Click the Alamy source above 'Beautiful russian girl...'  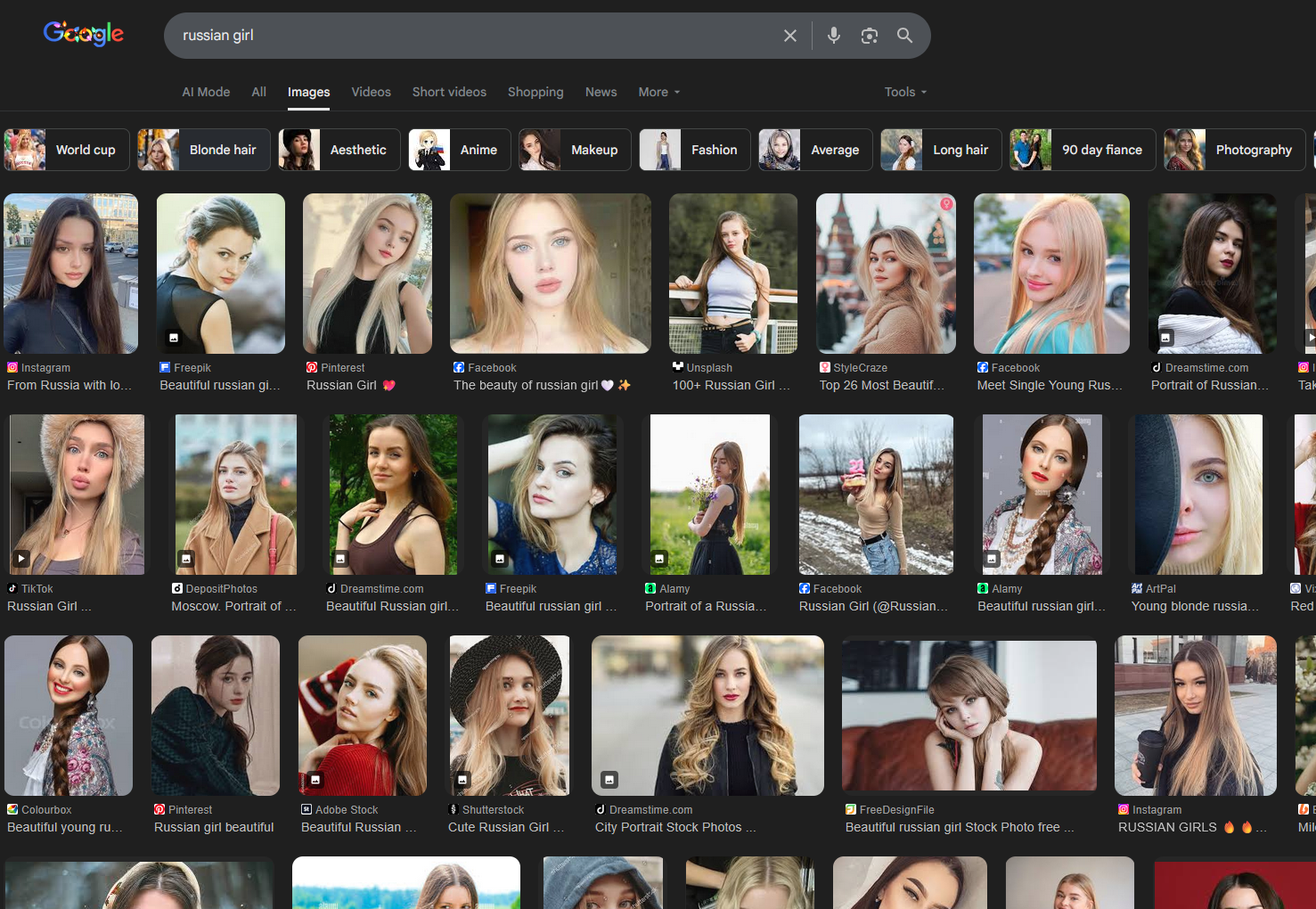pyautogui.click(x=1000, y=588)
